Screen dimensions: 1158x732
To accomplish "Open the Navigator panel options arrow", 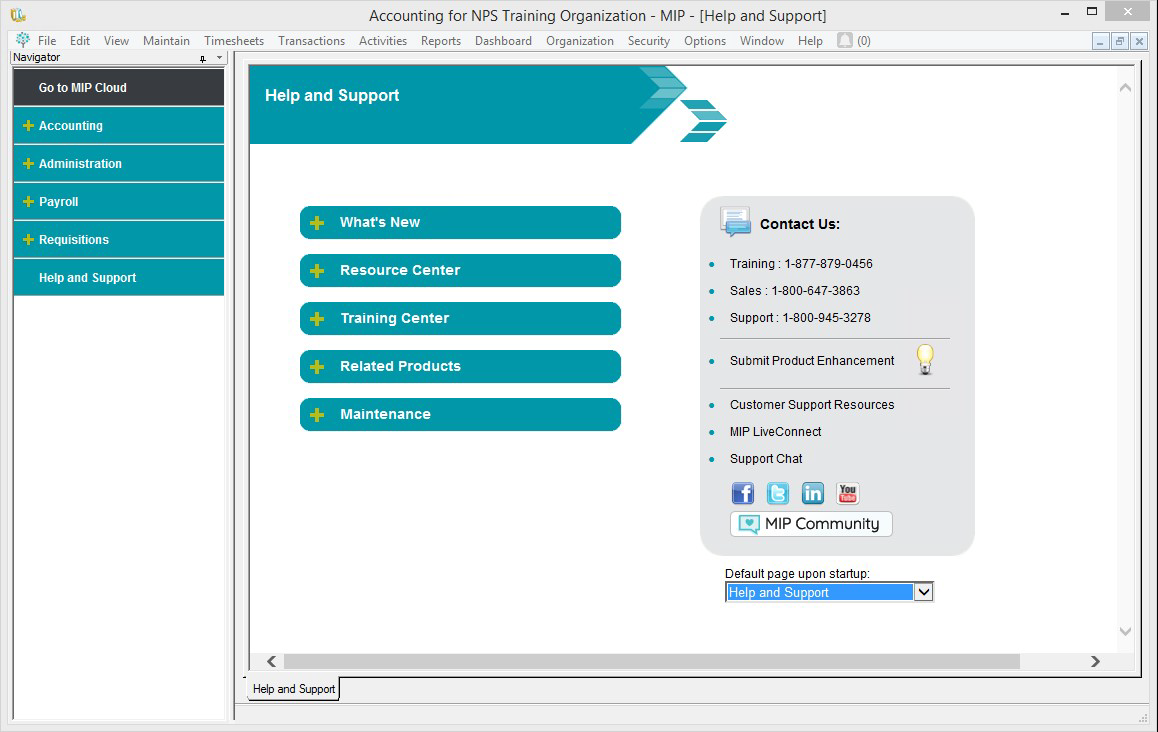I will pos(219,58).
